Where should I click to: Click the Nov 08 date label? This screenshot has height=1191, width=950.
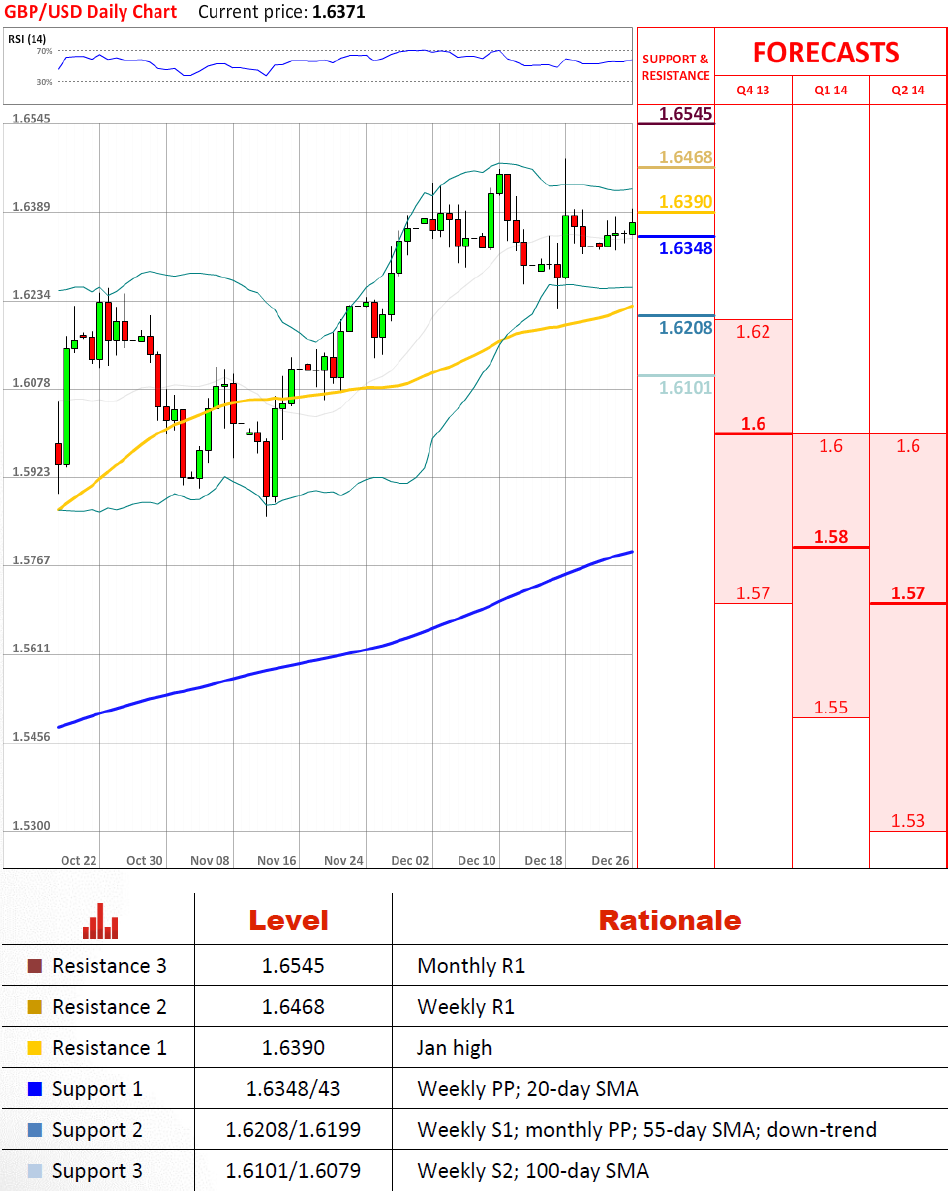210,861
